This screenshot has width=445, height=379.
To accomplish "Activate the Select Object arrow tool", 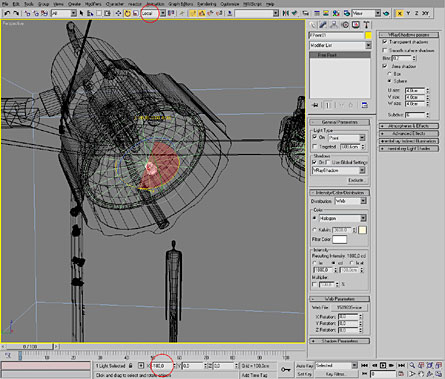I will [81, 13].
